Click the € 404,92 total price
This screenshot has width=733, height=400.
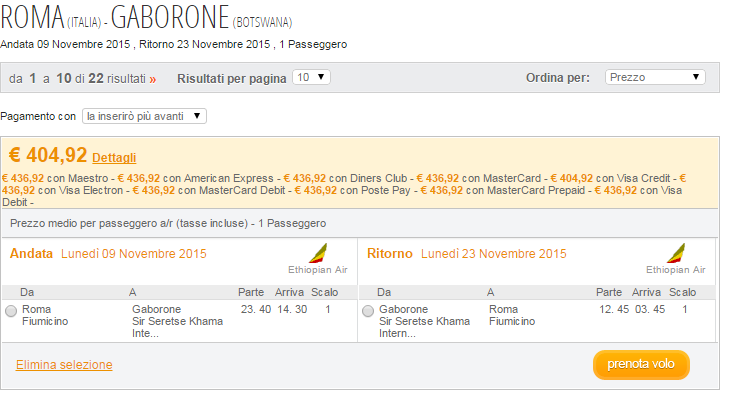tap(48, 155)
